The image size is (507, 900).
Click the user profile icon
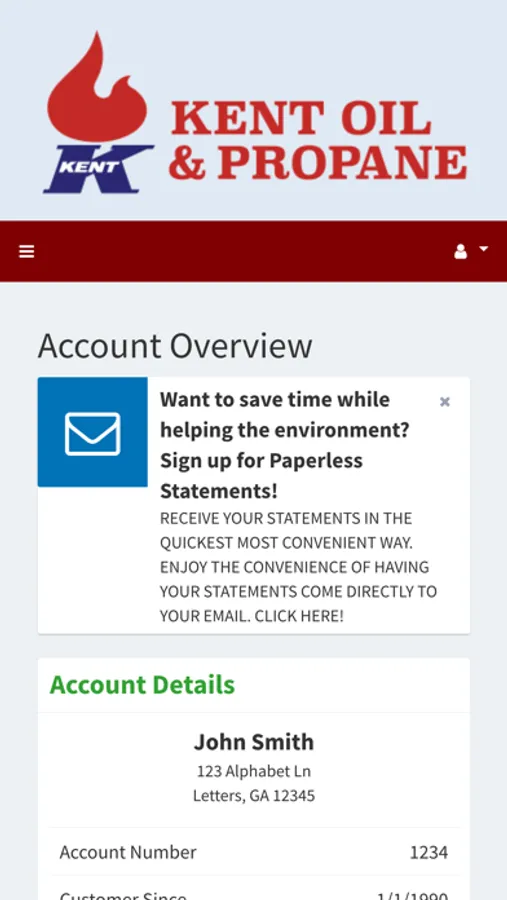pyautogui.click(x=460, y=251)
